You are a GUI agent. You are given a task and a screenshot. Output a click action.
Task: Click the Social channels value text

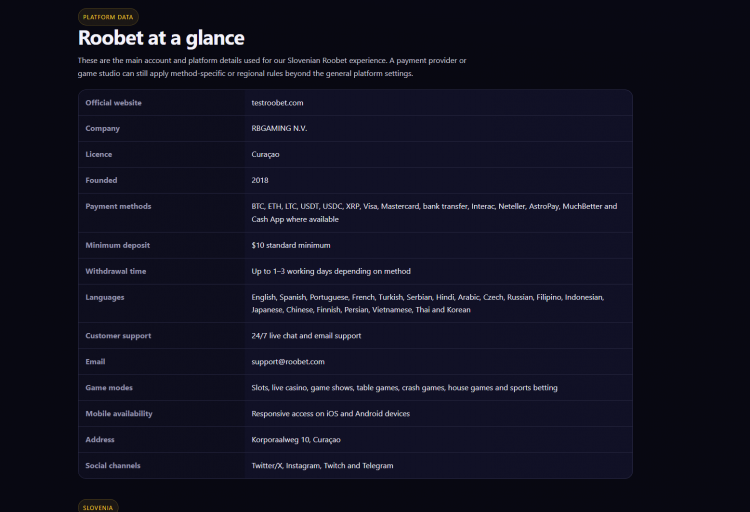pyautogui.click(x=322, y=466)
